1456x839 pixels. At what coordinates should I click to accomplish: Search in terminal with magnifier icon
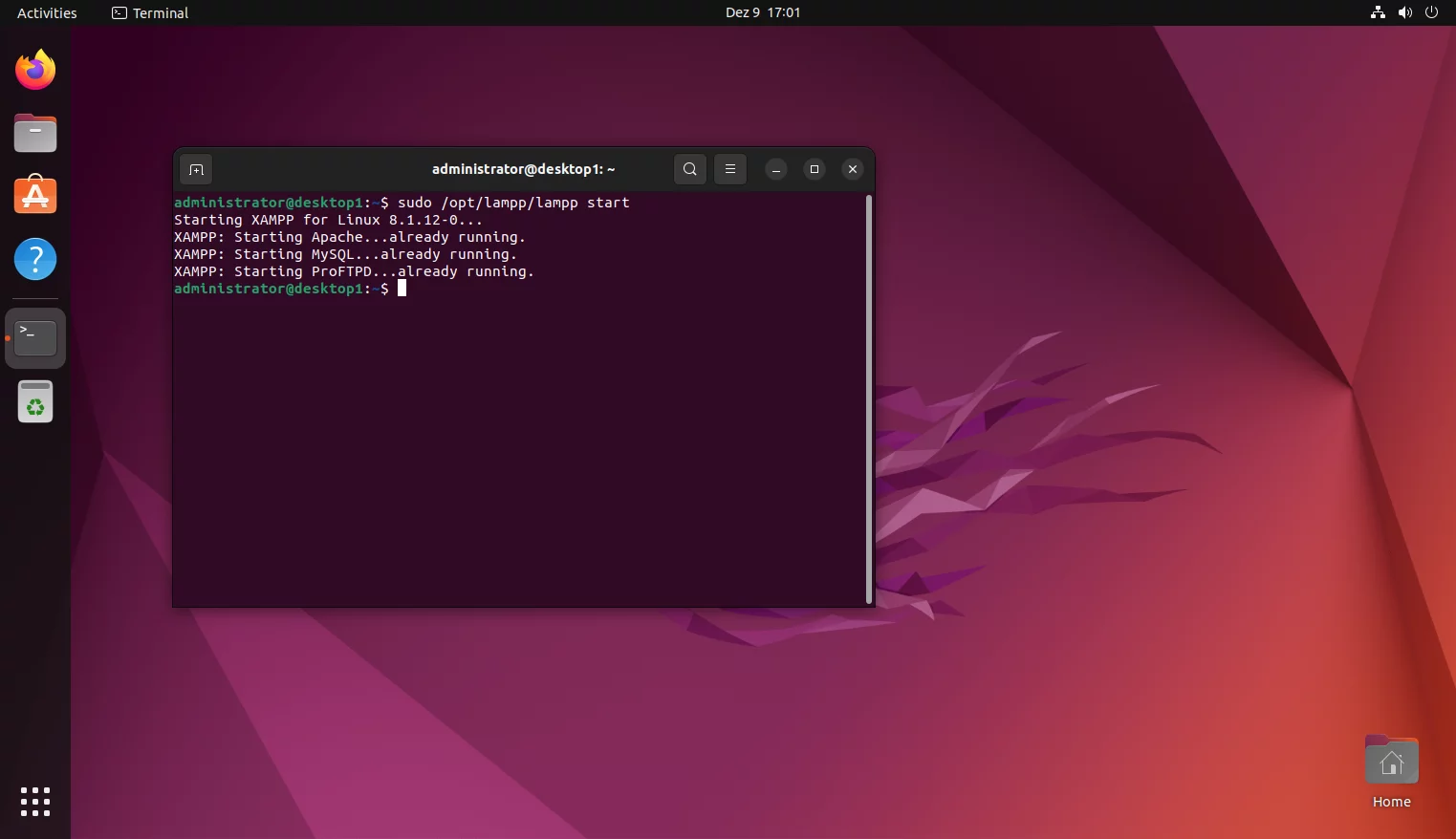point(690,169)
